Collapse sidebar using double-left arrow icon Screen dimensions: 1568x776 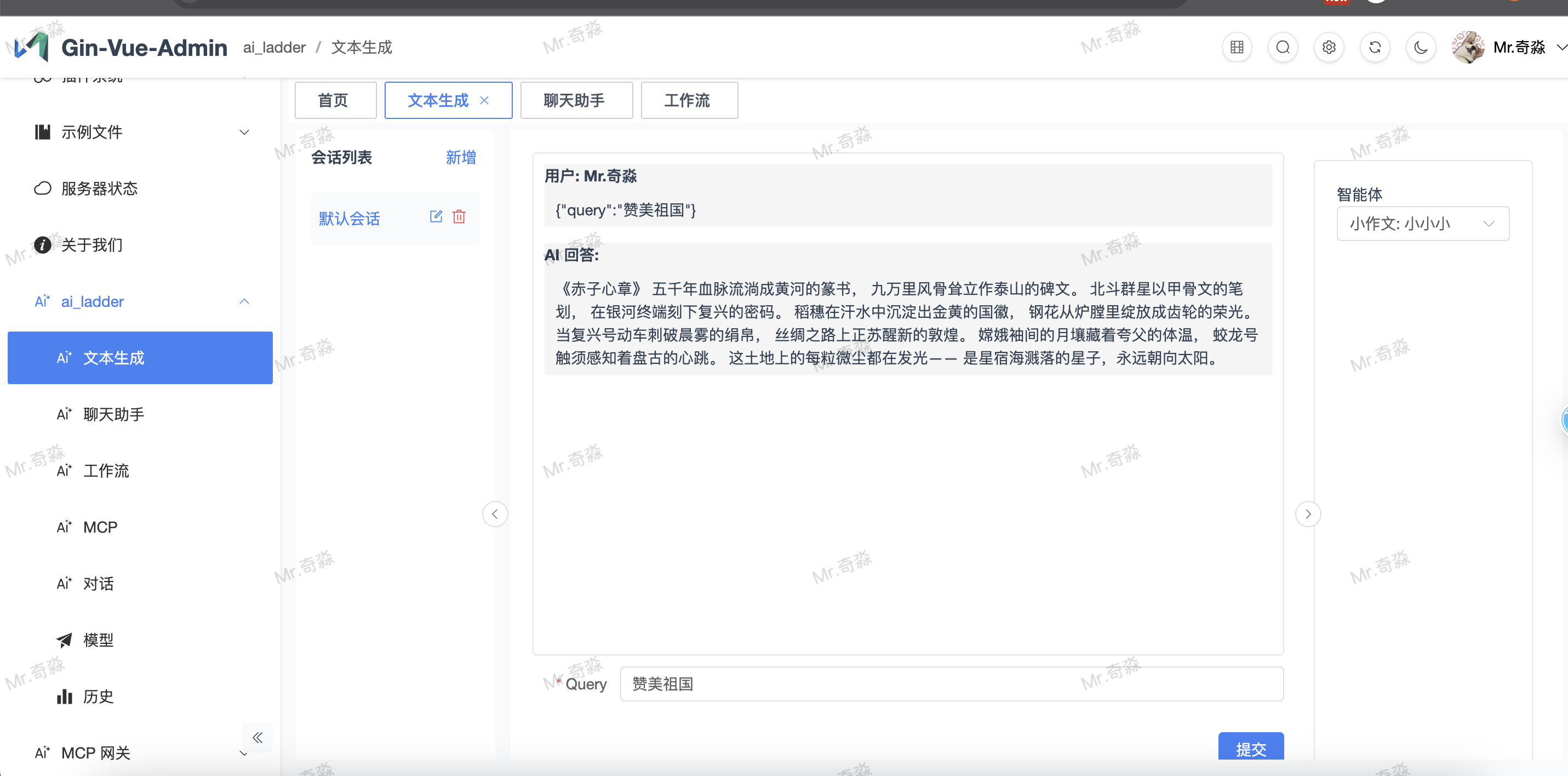tap(257, 738)
